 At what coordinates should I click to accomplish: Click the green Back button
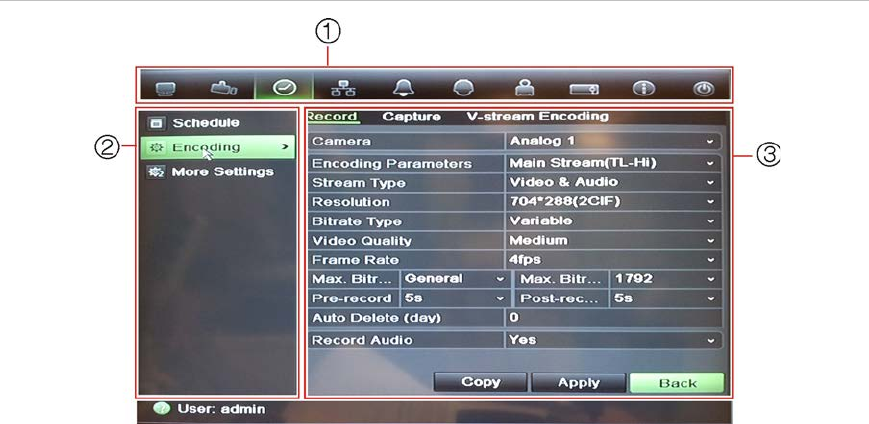[677, 382]
